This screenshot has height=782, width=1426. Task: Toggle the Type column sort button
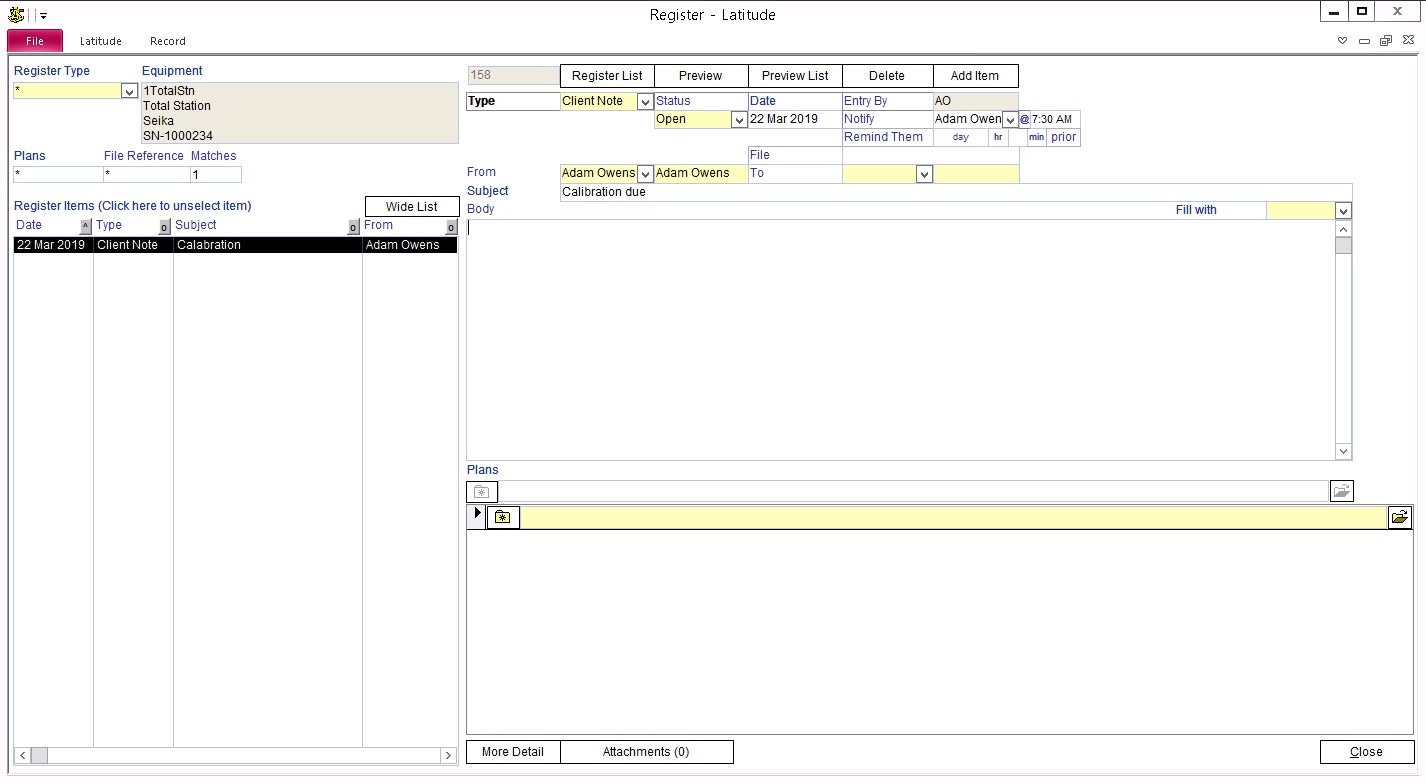(165, 227)
